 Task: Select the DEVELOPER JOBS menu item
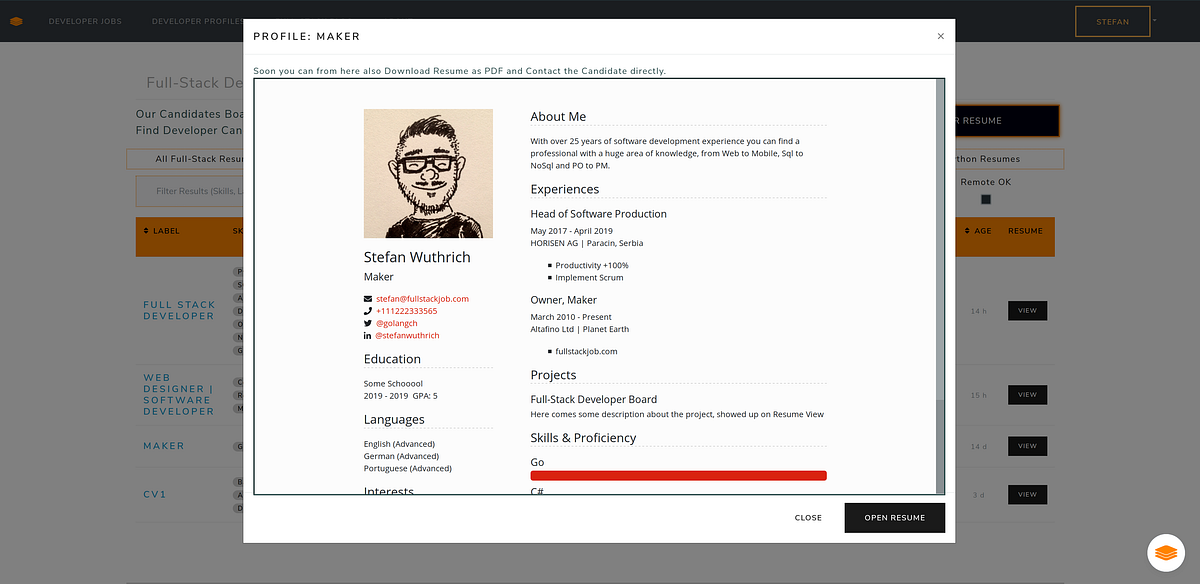[x=85, y=20]
